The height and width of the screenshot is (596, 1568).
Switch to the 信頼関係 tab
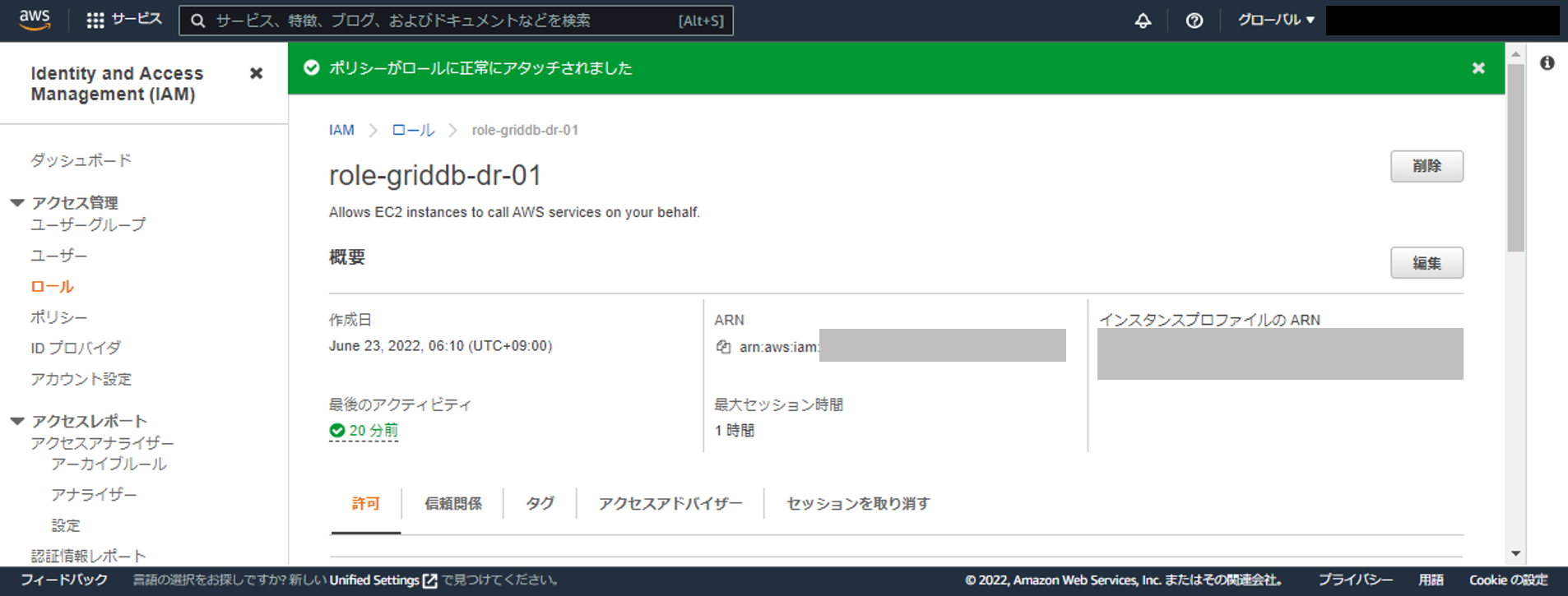452,503
